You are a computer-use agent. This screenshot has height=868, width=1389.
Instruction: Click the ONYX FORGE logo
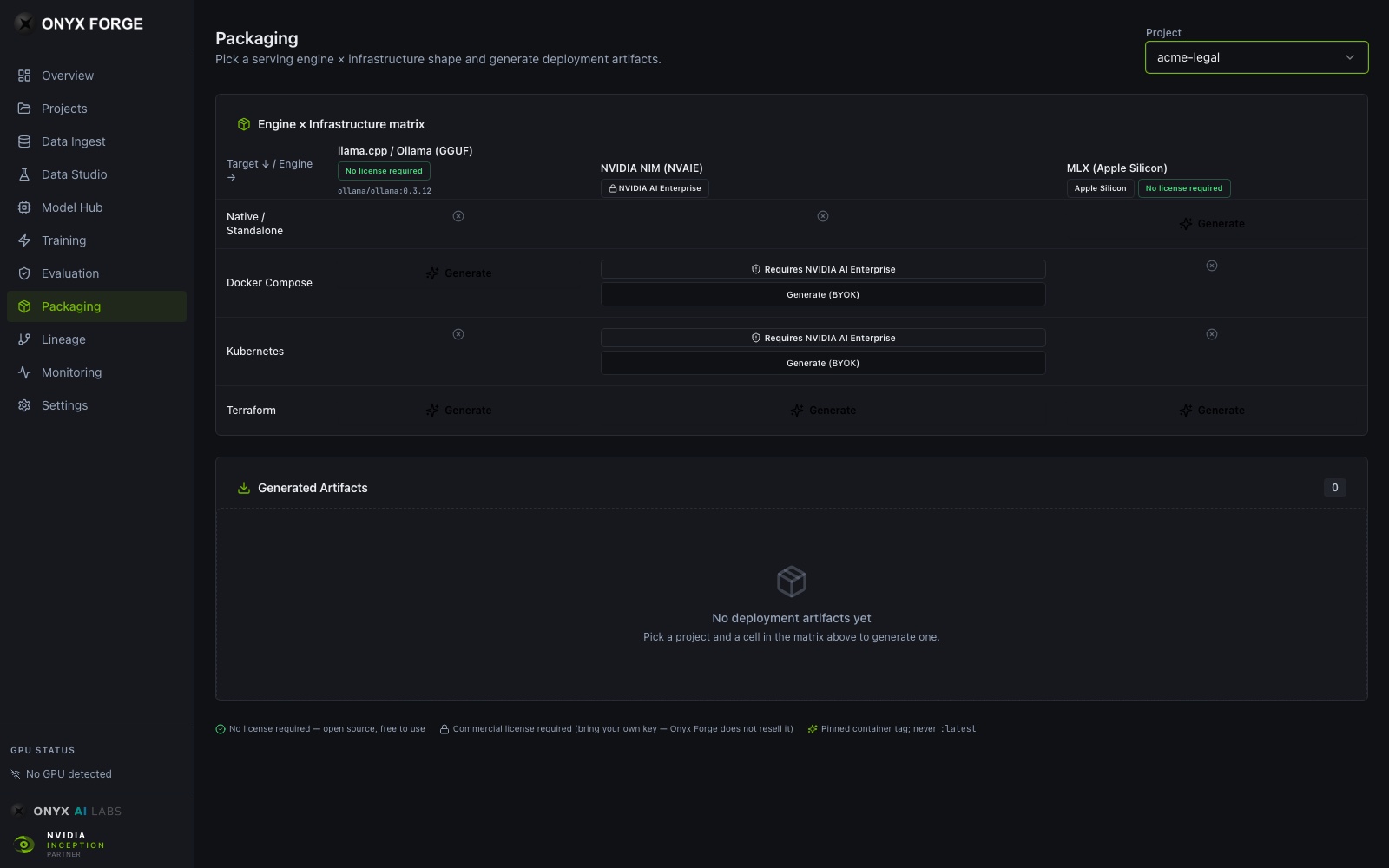[79, 23]
